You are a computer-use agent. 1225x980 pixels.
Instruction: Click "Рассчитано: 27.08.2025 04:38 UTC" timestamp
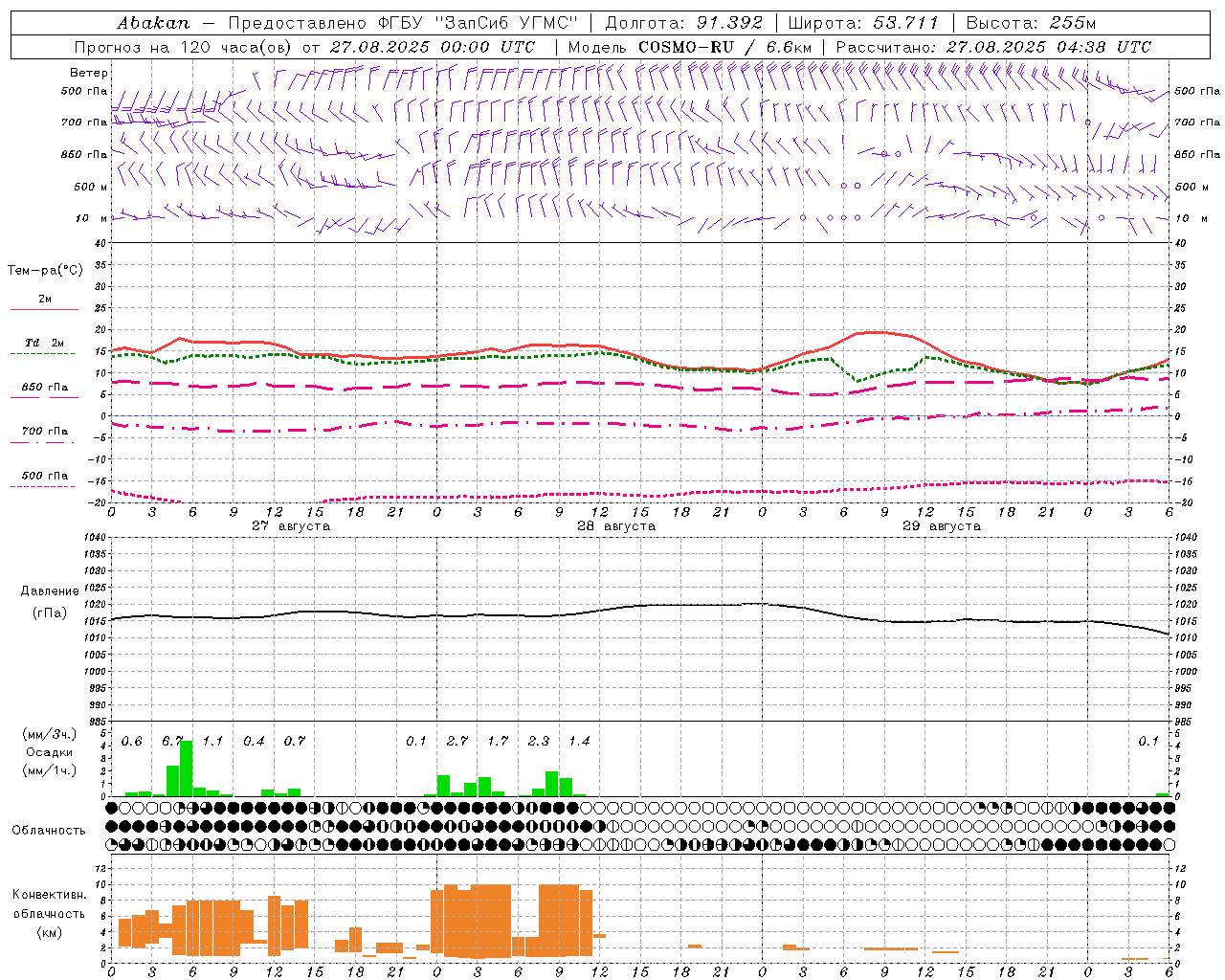tap(993, 47)
